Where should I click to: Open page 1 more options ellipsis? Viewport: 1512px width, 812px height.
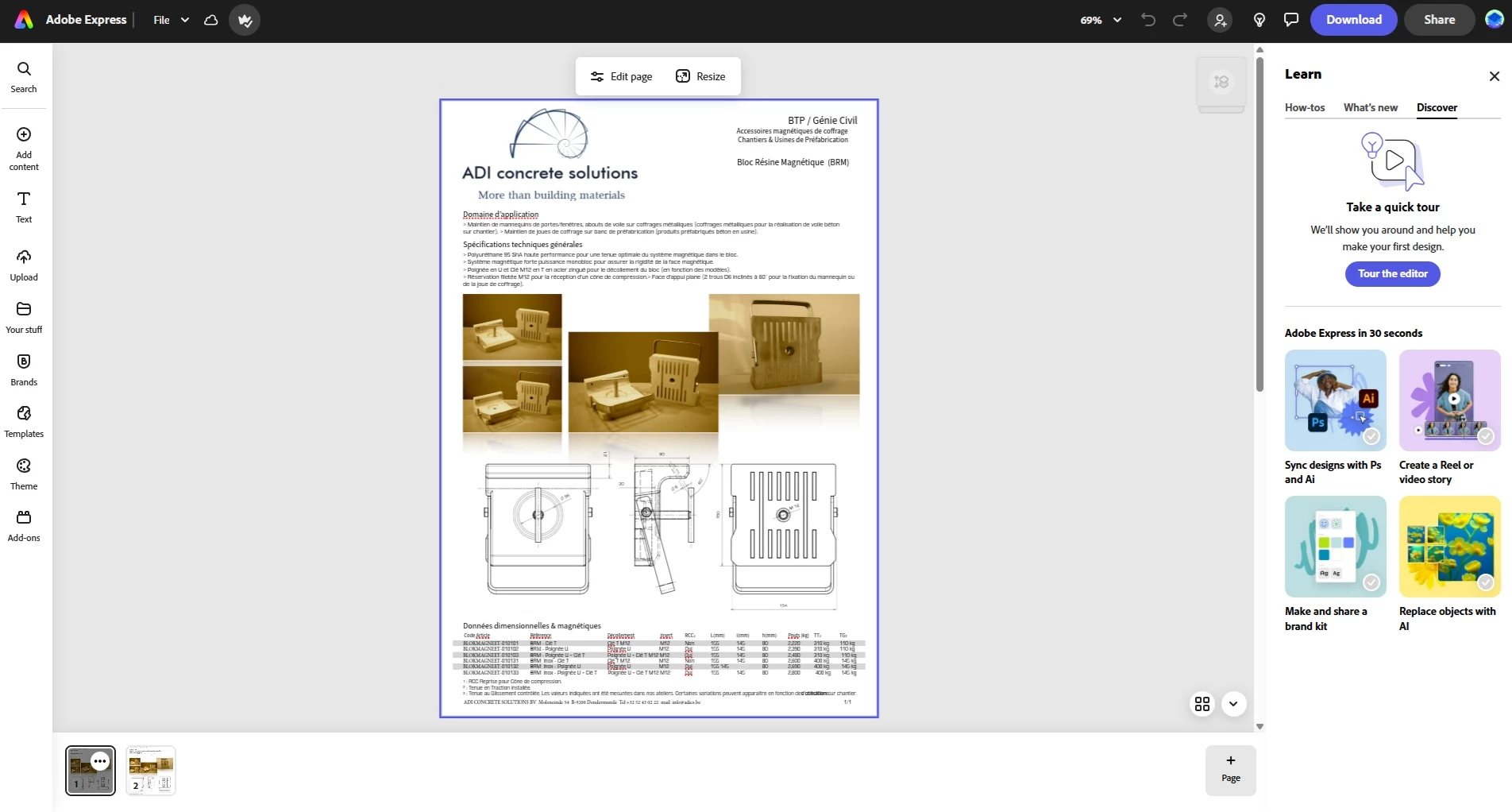(100, 761)
